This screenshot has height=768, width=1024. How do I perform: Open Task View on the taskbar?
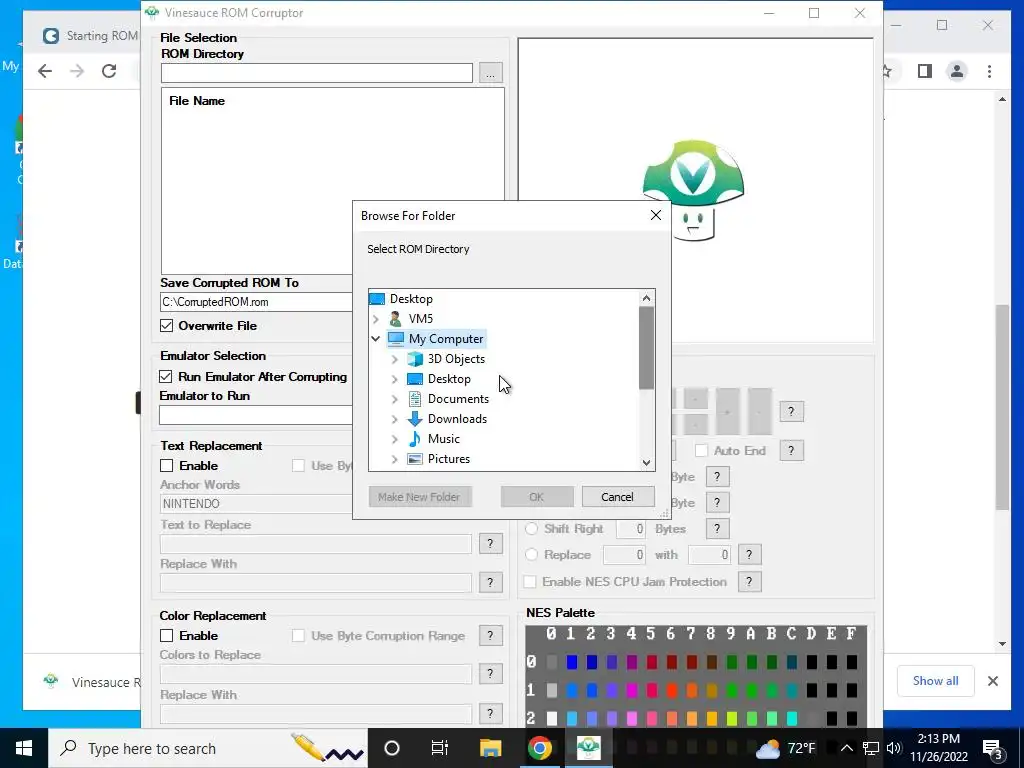pyautogui.click(x=440, y=748)
